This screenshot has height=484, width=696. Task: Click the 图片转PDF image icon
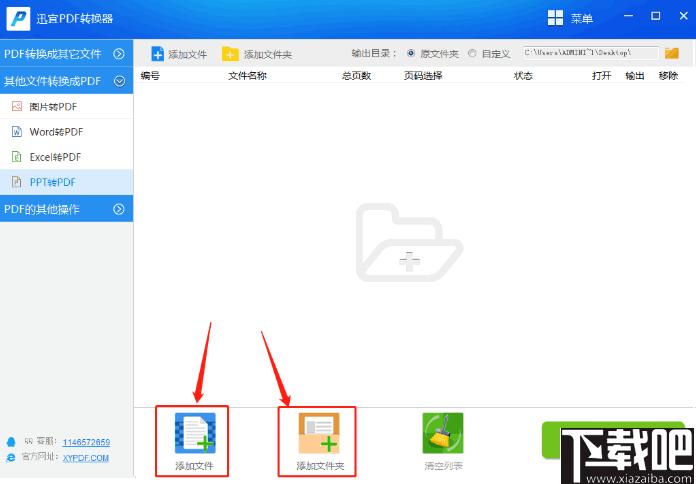(17, 106)
